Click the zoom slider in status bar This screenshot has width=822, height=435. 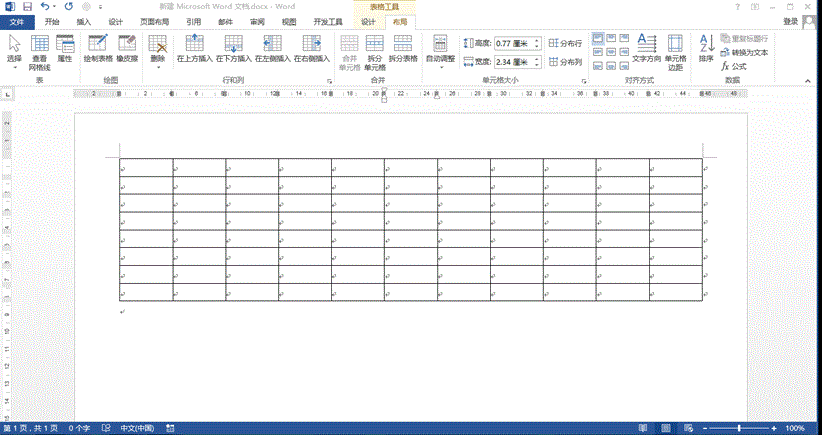click(739, 428)
